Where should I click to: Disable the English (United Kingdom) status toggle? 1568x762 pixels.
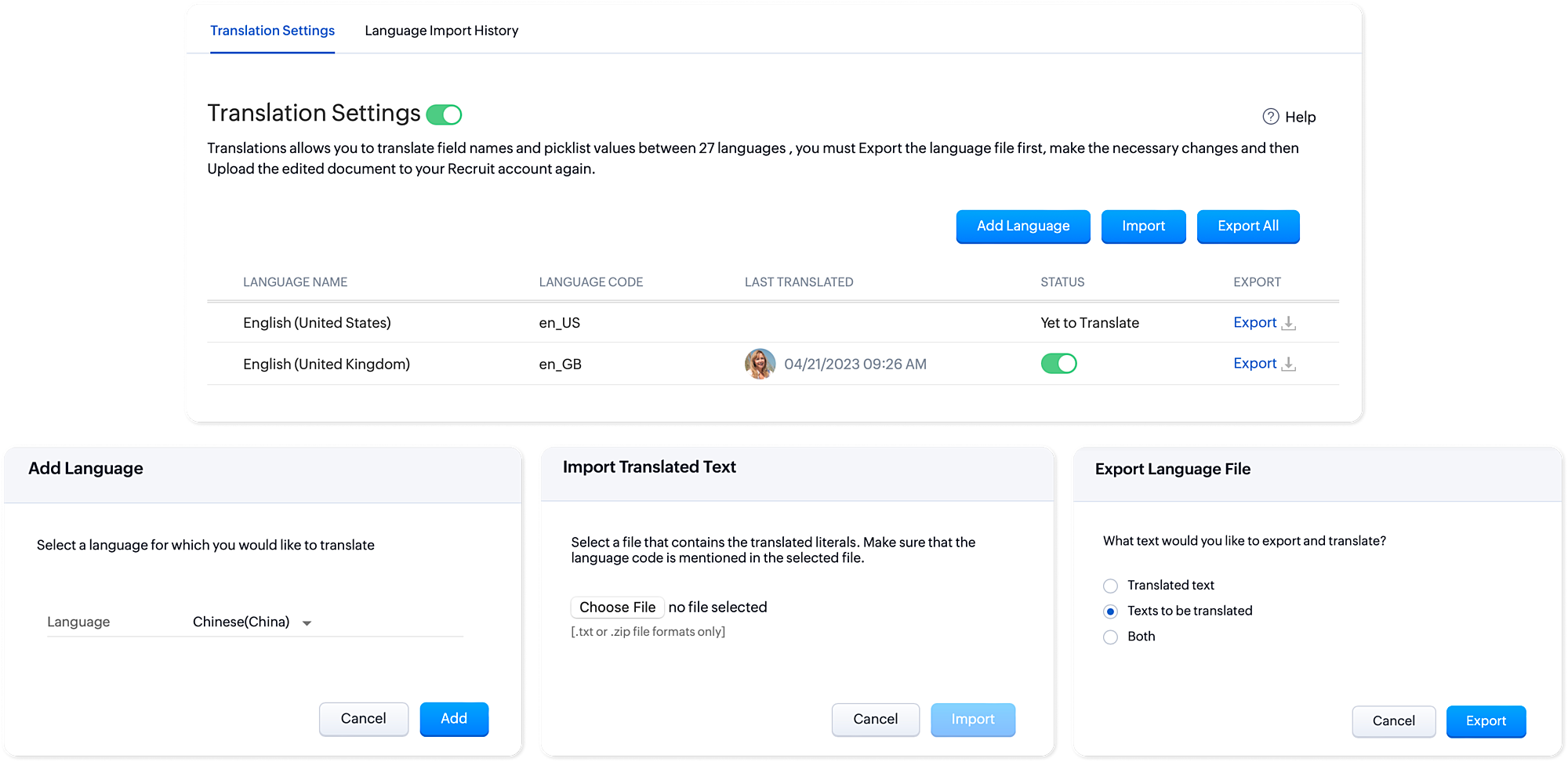(1058, 364)
